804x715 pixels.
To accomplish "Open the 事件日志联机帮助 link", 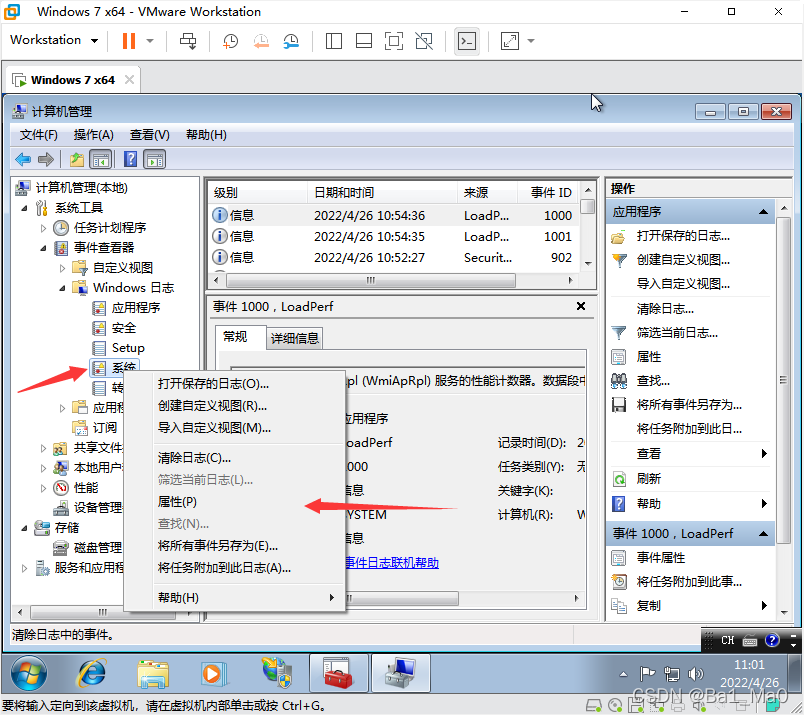I will (x=392, y=563).
